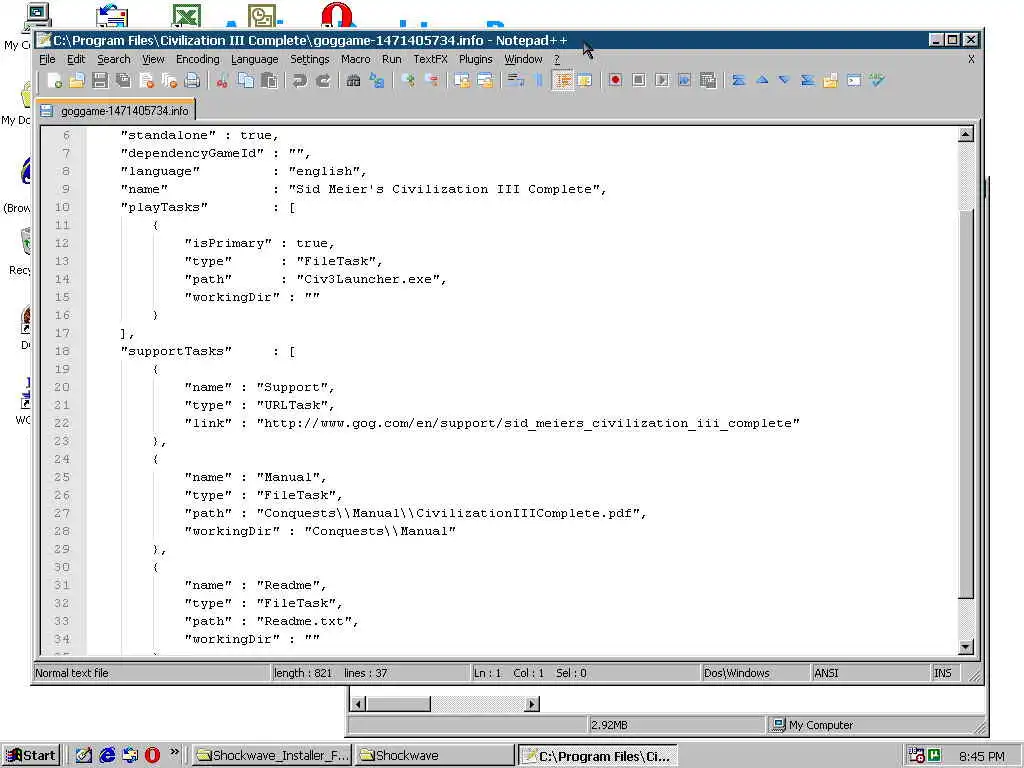Cut selection with the scissors icon

(222, 80)
